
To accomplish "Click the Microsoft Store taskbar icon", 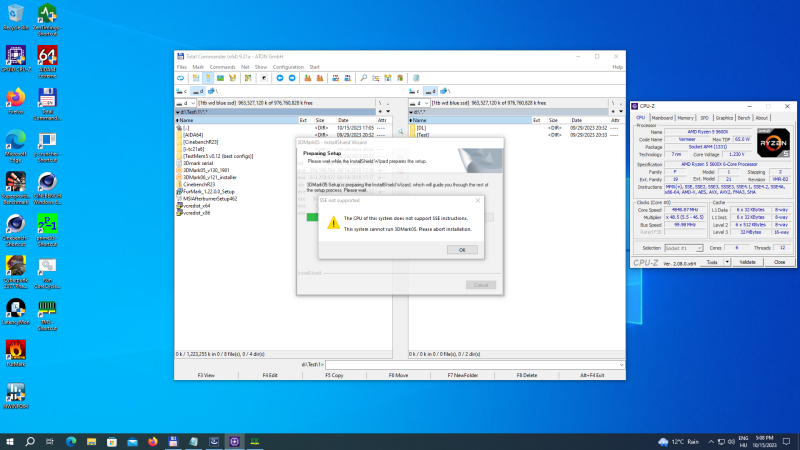I will point(112,441).
